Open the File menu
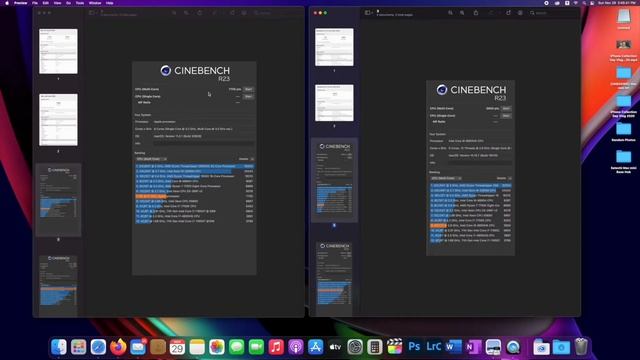640x360 pixels. tap(35, 3)
